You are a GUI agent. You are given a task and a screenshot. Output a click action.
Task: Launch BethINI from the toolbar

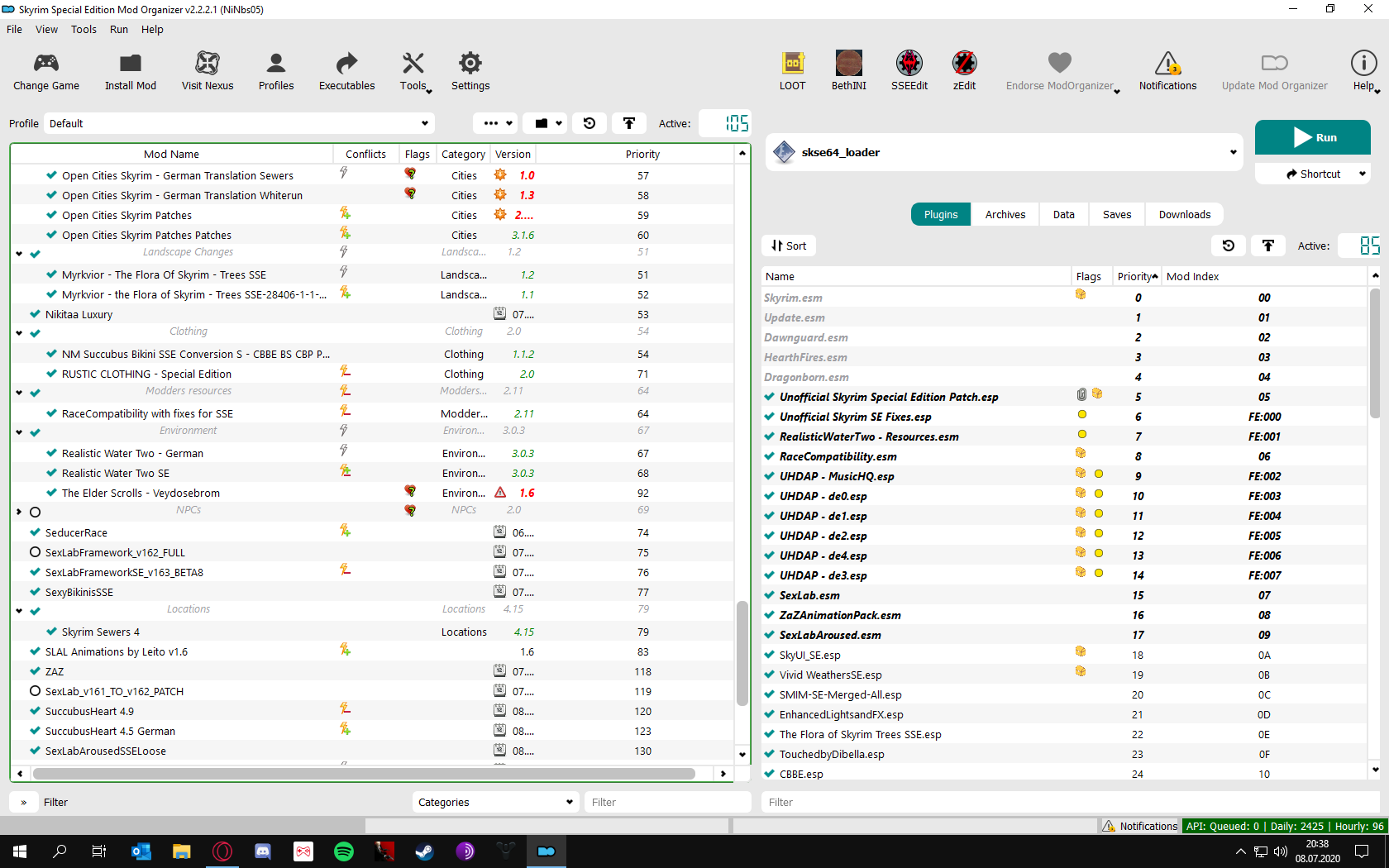tap(849, 72)
